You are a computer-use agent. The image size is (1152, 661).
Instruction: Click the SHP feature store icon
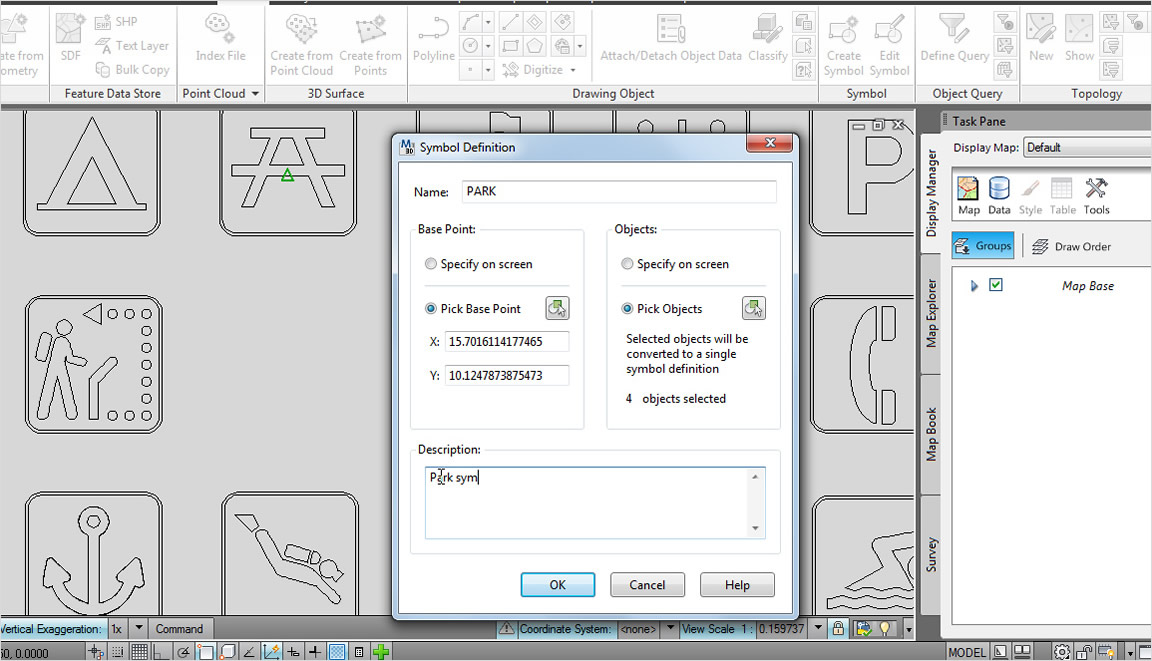[x=116, y=22]
